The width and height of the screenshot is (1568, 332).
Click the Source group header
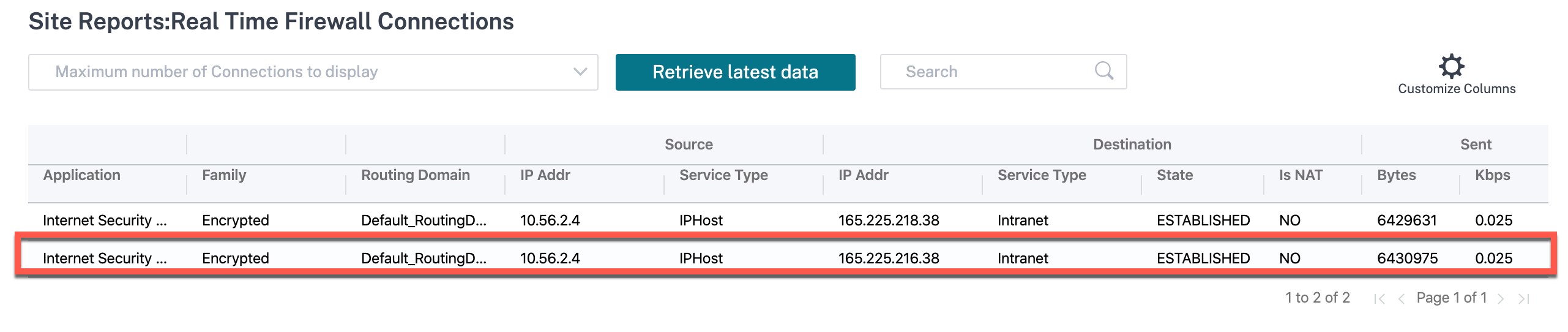(689, 145)
